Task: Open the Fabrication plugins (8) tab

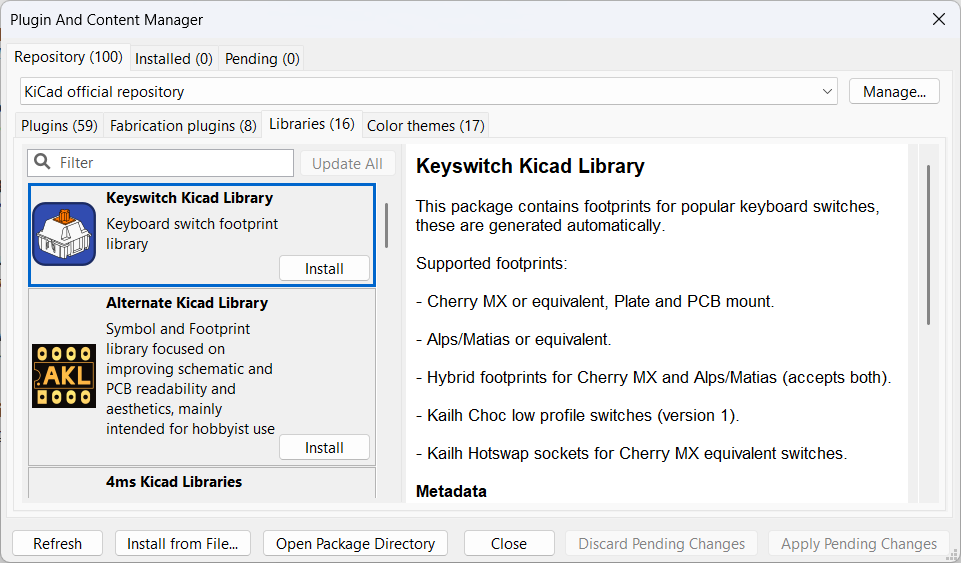Action: tap(183, 126)
